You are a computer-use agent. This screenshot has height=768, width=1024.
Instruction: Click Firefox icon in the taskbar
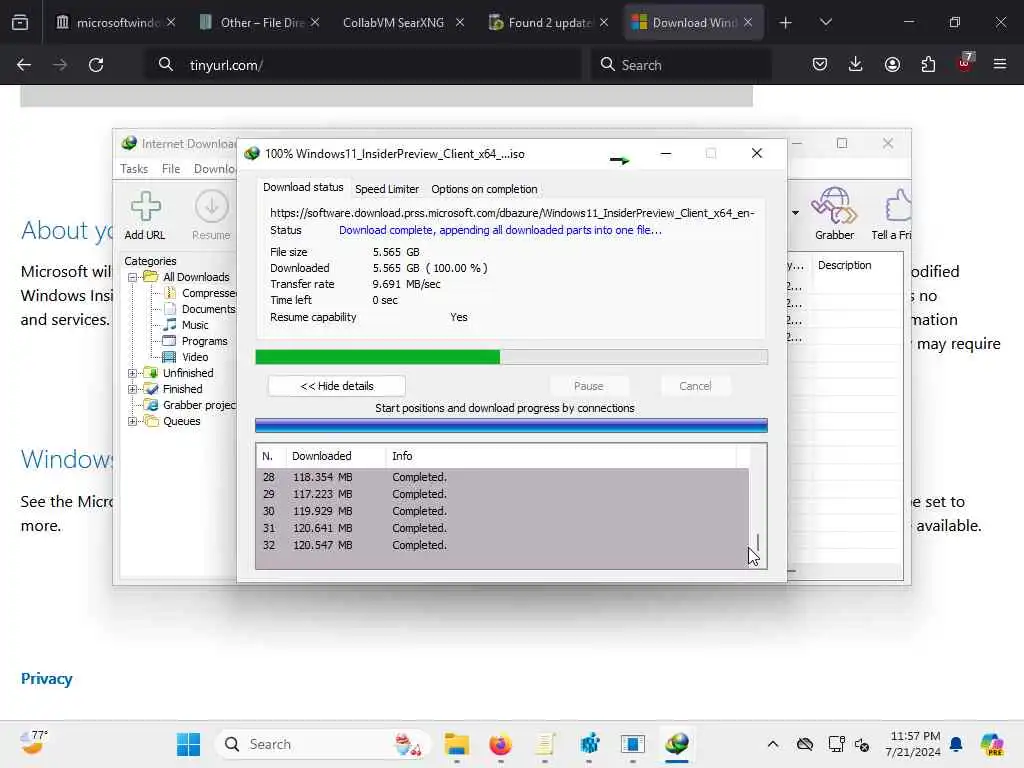[x=500, y=744]
